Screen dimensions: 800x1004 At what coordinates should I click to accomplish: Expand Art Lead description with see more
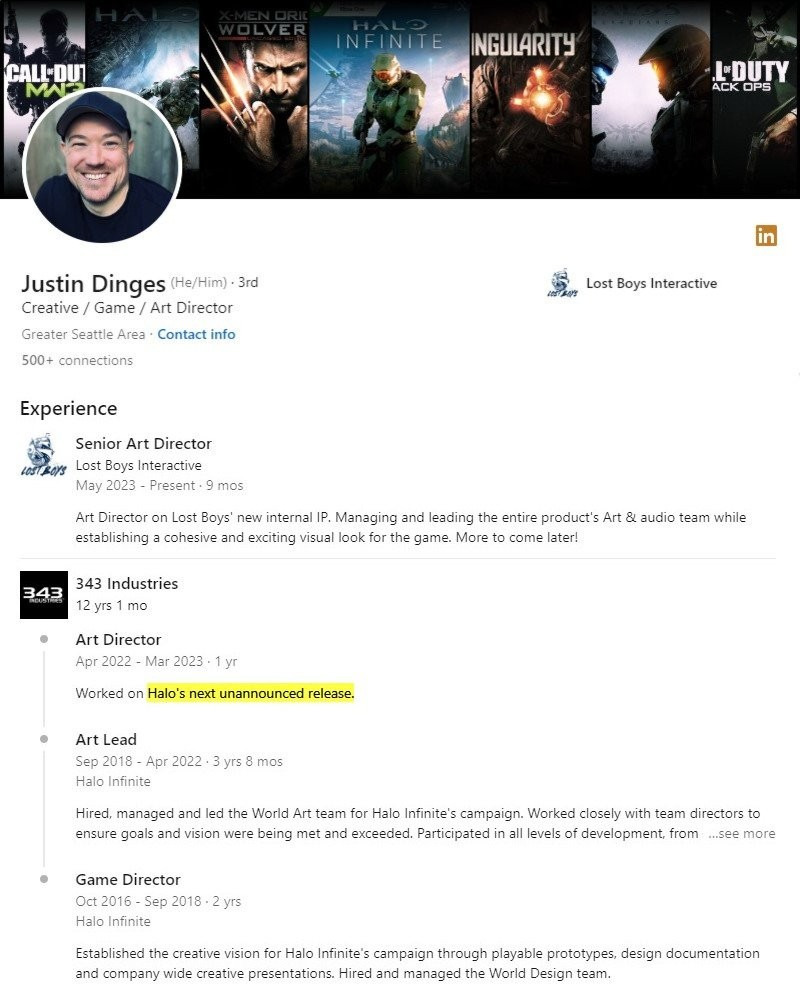click(741, 833)
